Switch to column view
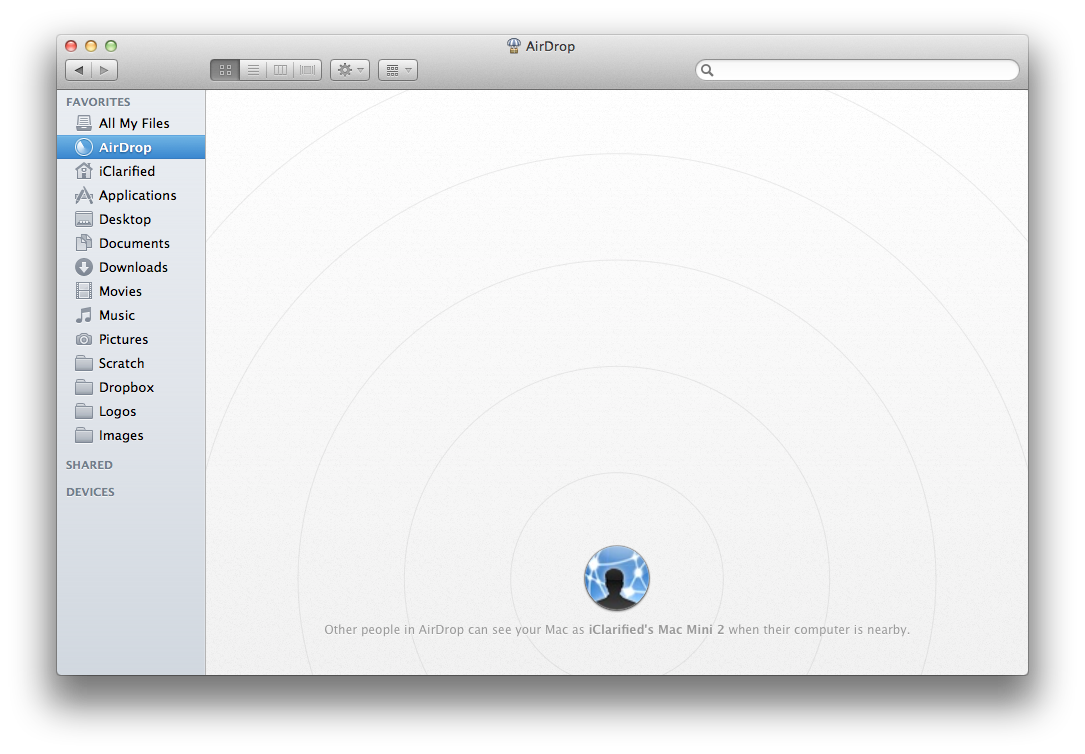 click(280, 70)
